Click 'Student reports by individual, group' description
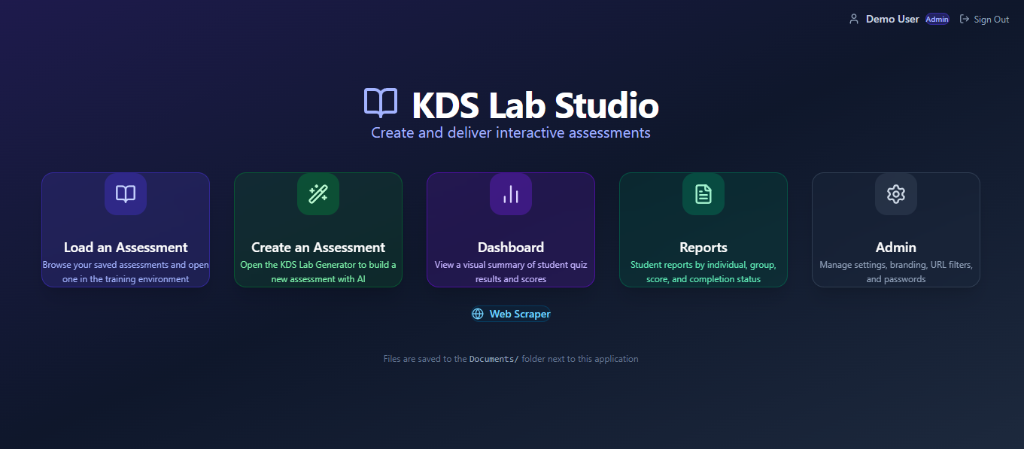The width and height of the screenshot is (1024, 449). 703,272
